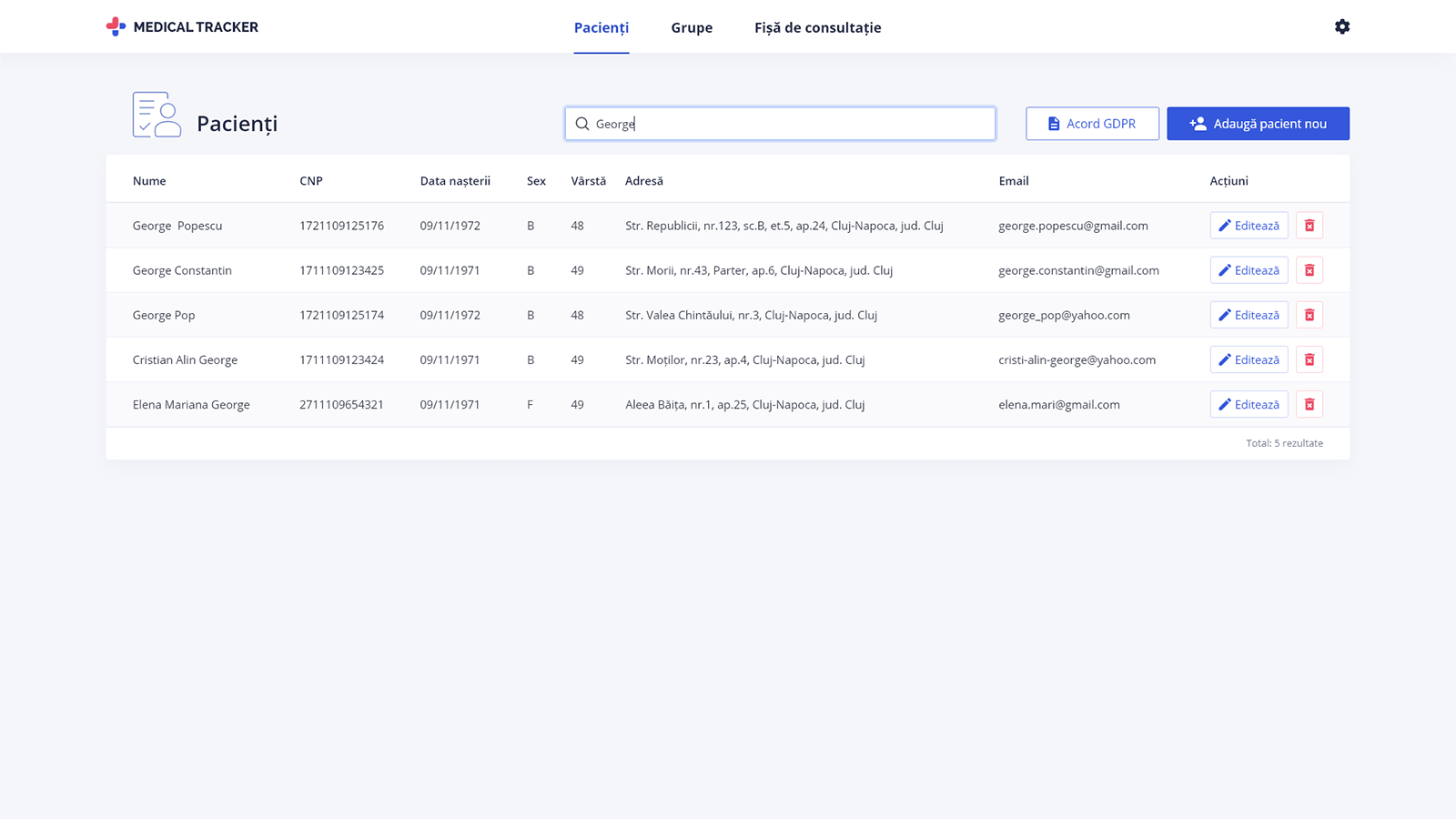Open the Grupe tab

(692, 27)
